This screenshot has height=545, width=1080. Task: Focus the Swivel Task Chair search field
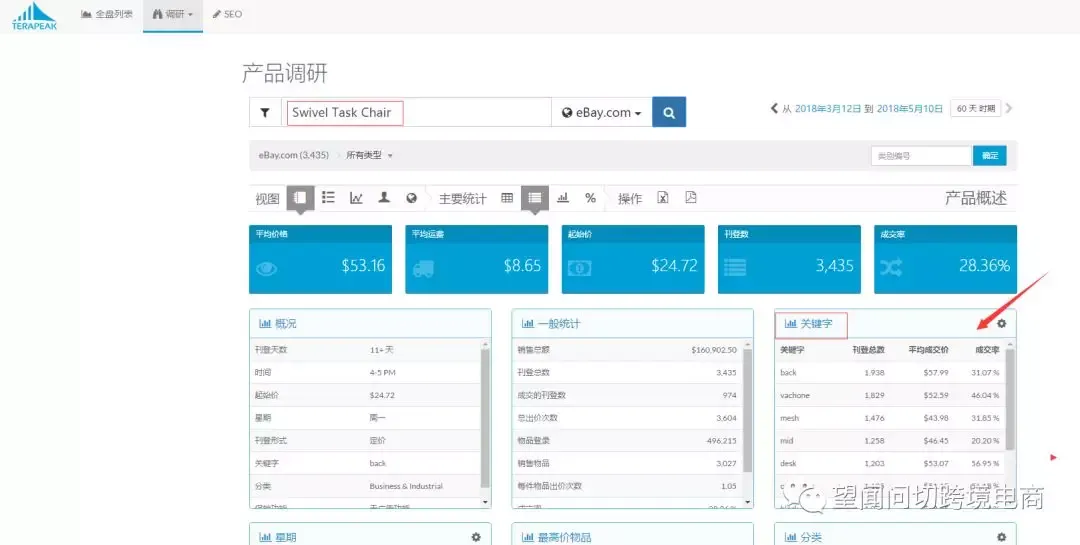[x=416, y=112]
